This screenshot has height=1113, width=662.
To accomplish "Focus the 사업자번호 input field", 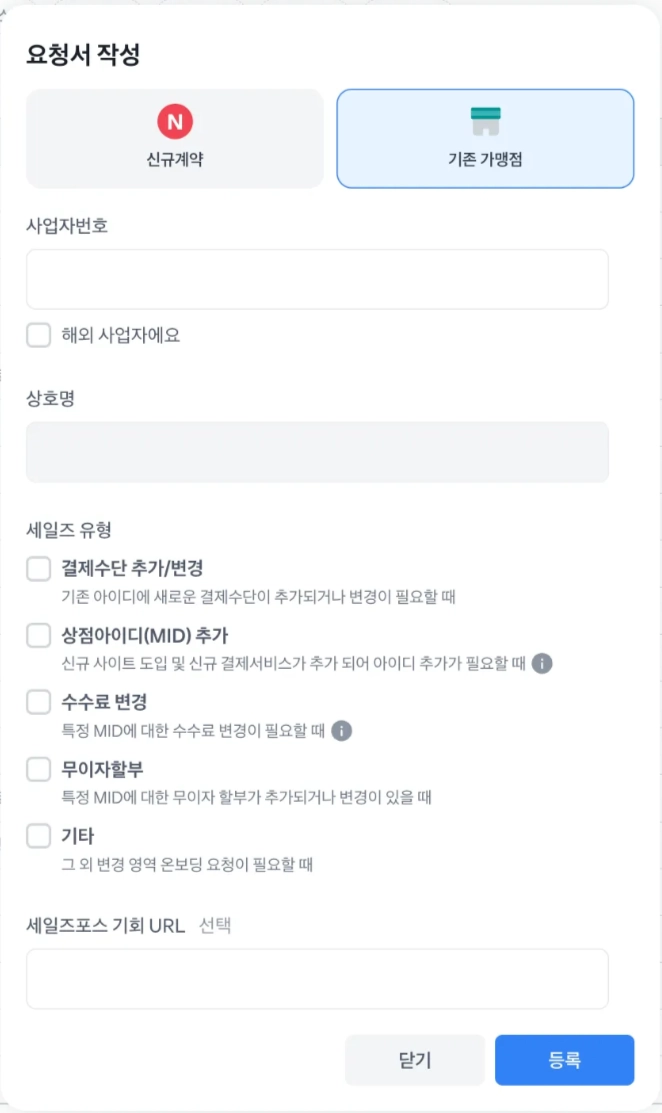I will tap(317, 279).
